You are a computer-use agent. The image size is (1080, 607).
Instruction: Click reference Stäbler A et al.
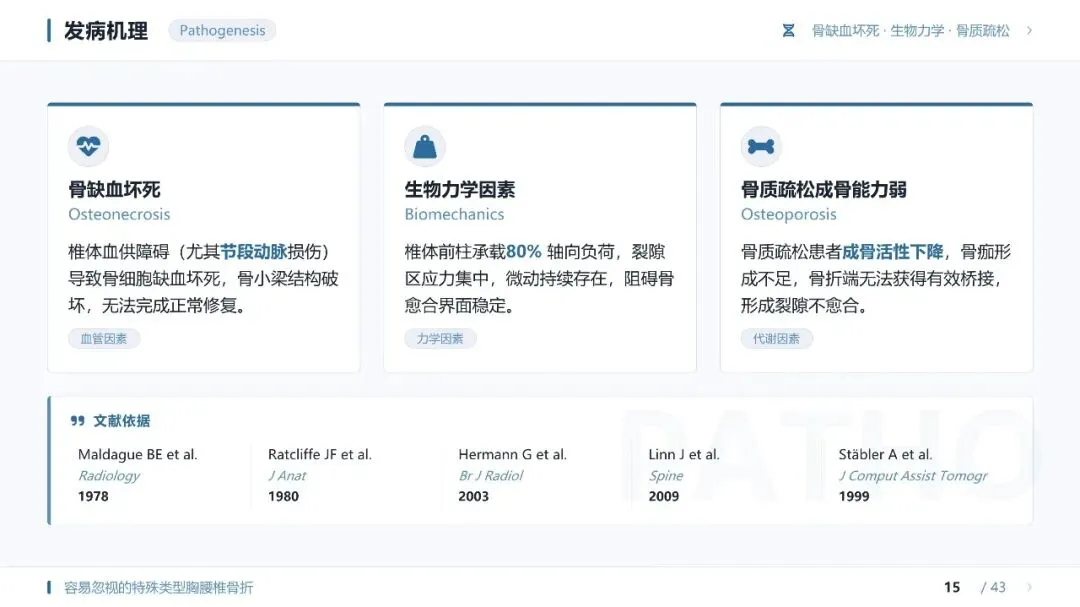[x=885, y=455]
